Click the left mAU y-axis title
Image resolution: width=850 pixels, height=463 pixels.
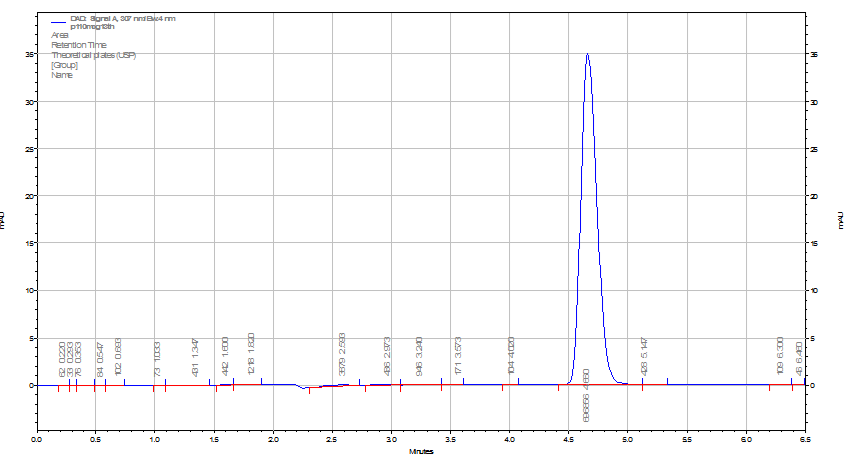tap(5, 218)
